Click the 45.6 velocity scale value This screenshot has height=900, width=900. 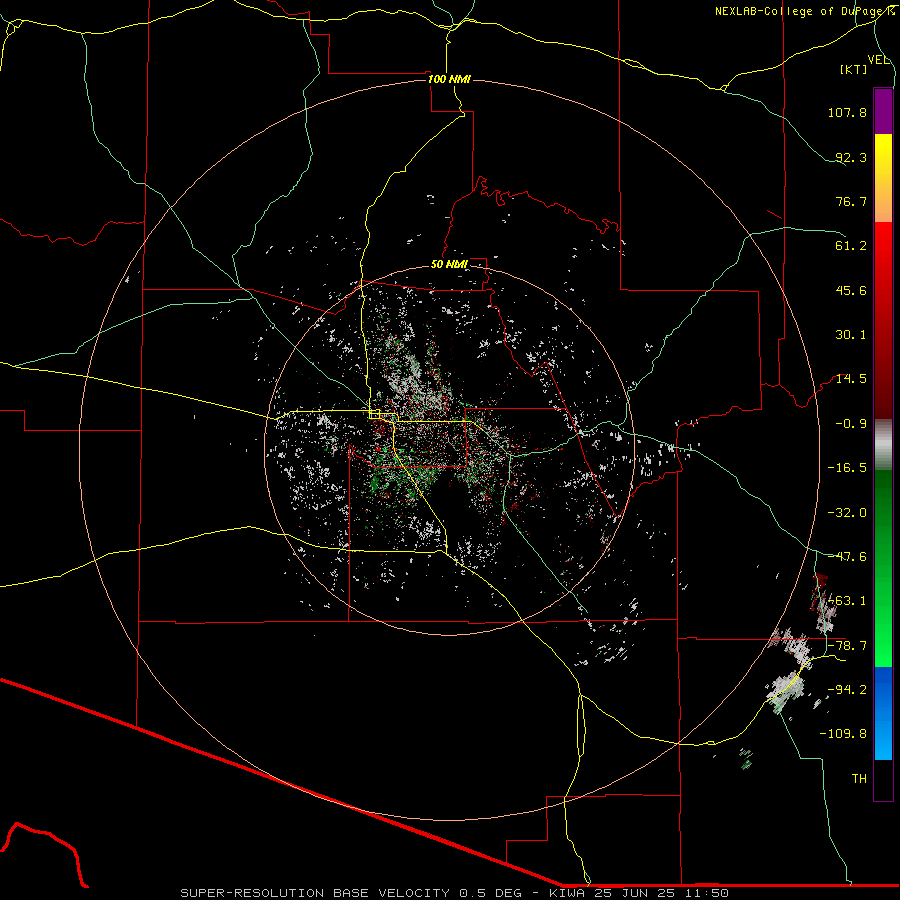pyautogui.click(x=851, y=290)
